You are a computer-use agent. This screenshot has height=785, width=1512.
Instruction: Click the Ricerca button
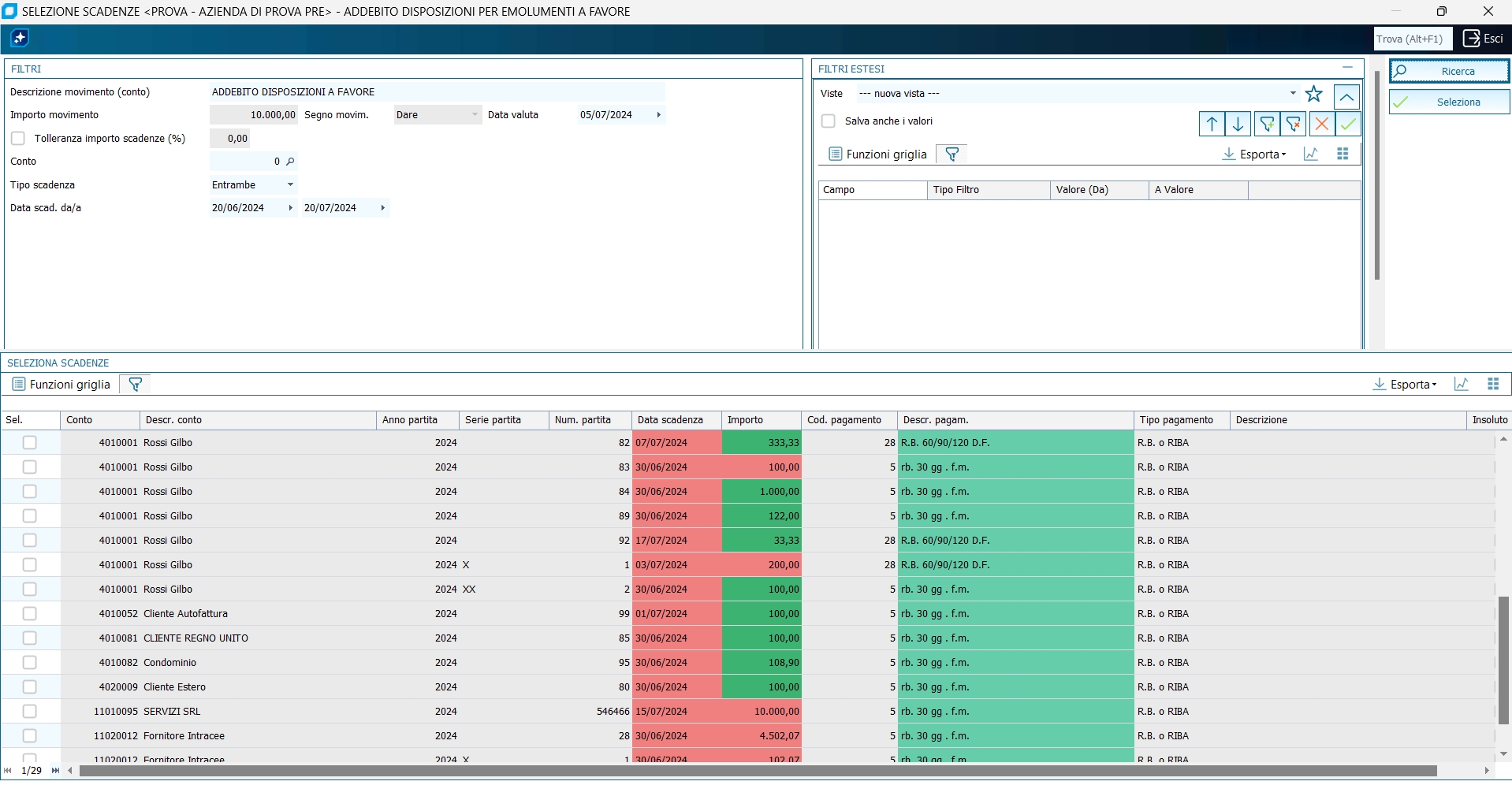[x=1449, y=71]
